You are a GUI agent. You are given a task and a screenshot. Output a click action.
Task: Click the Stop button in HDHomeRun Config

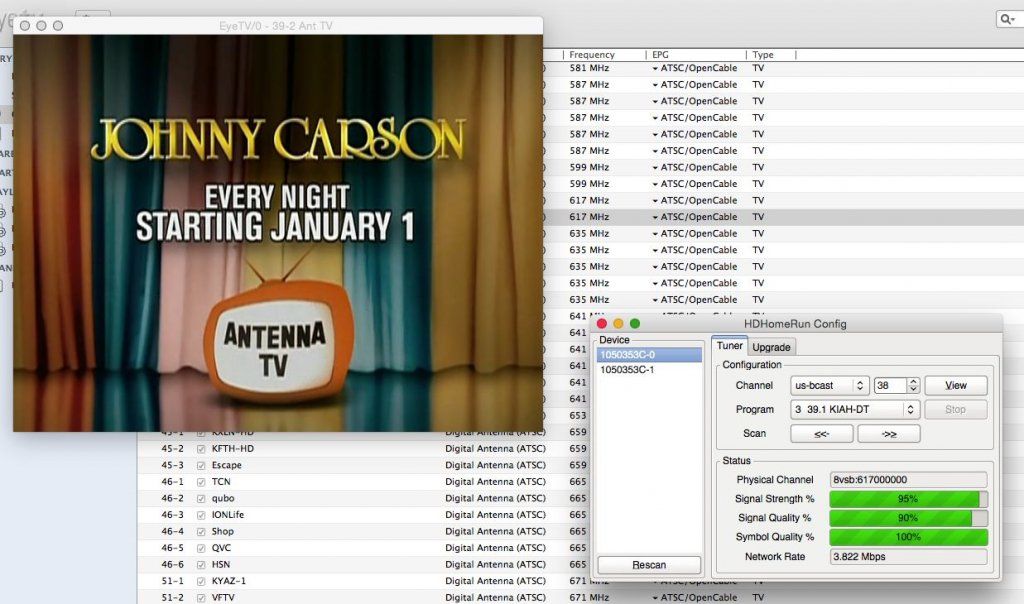955,409
